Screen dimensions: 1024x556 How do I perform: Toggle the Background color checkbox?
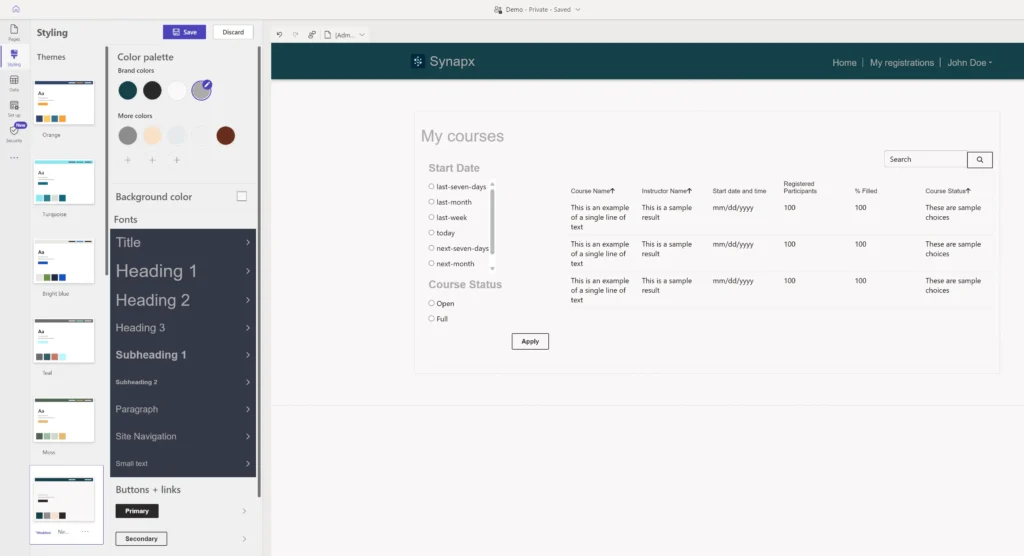[241, 197]
